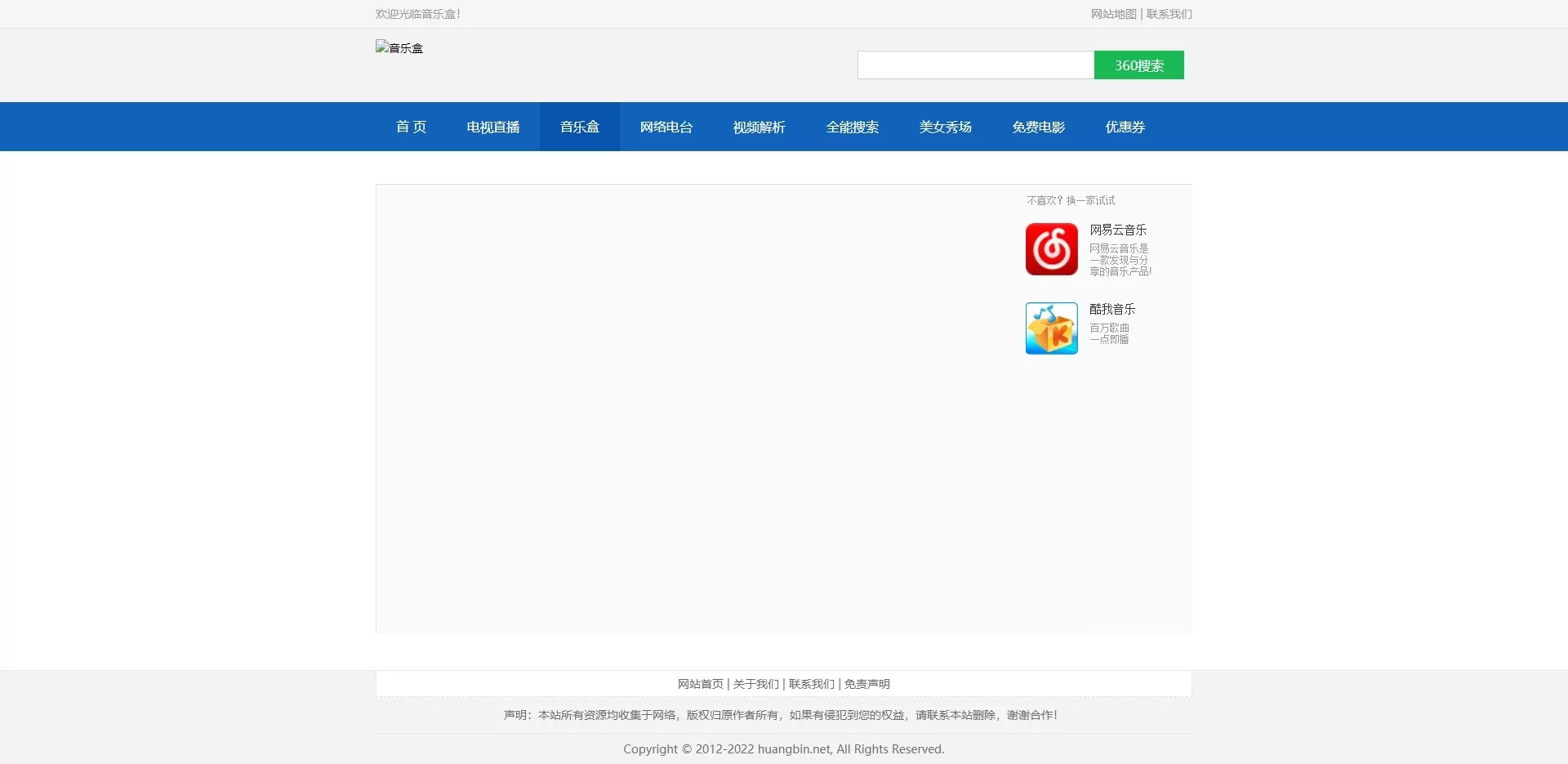Image resolution: width=1568 pixels, height=764 pixels.
Task: Open the 全能搜索 section
Action: 852,127
